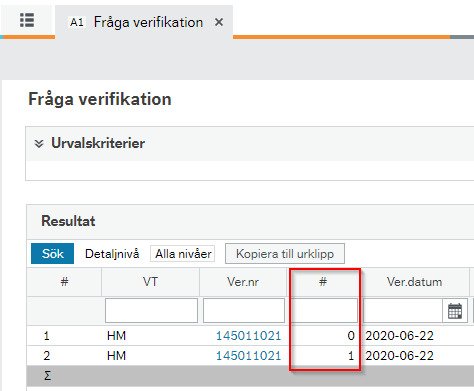Close the Fråga verifikation tab
The height and width of the screenshot is (391, 474).
click(x=219, y=22)
